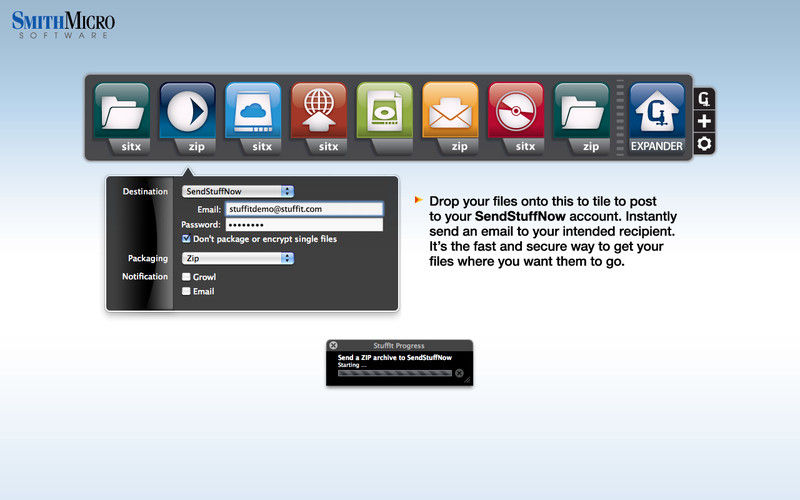Click the Email address input field
The width and height of the screenshot is (800, 500).
[x=304, y=209]
